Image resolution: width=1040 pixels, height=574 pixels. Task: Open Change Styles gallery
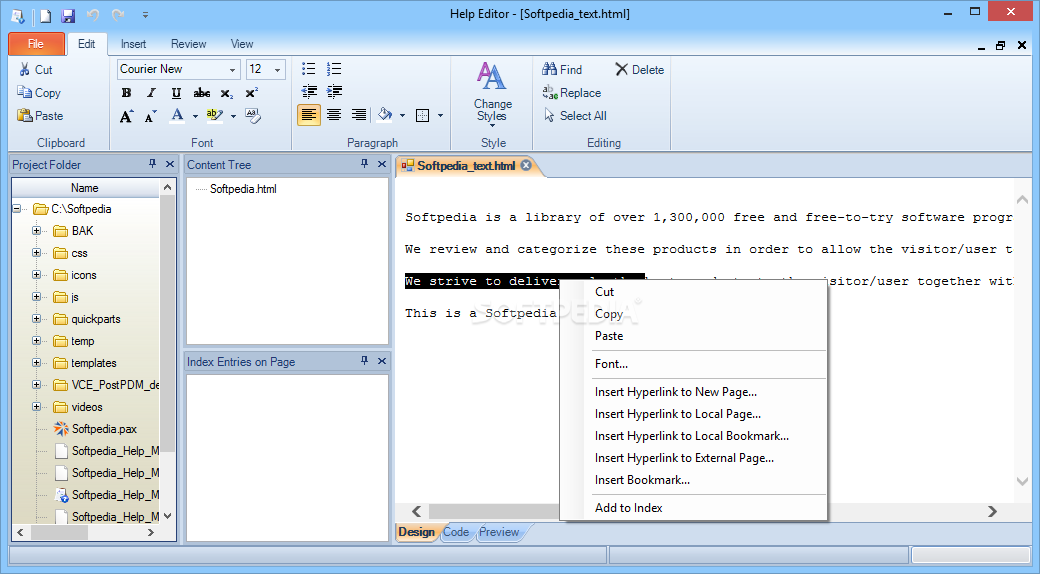coord(492,94)
